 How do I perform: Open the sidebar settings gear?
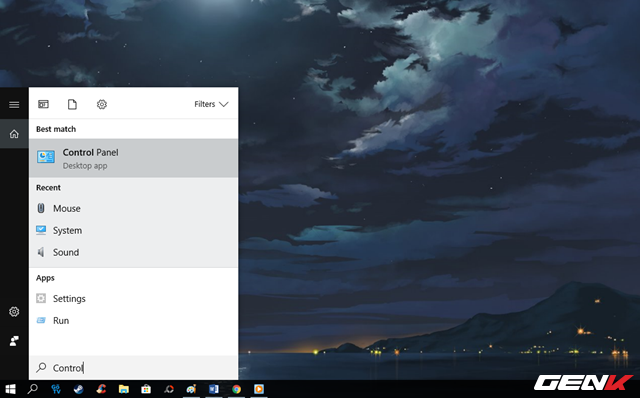14,312
